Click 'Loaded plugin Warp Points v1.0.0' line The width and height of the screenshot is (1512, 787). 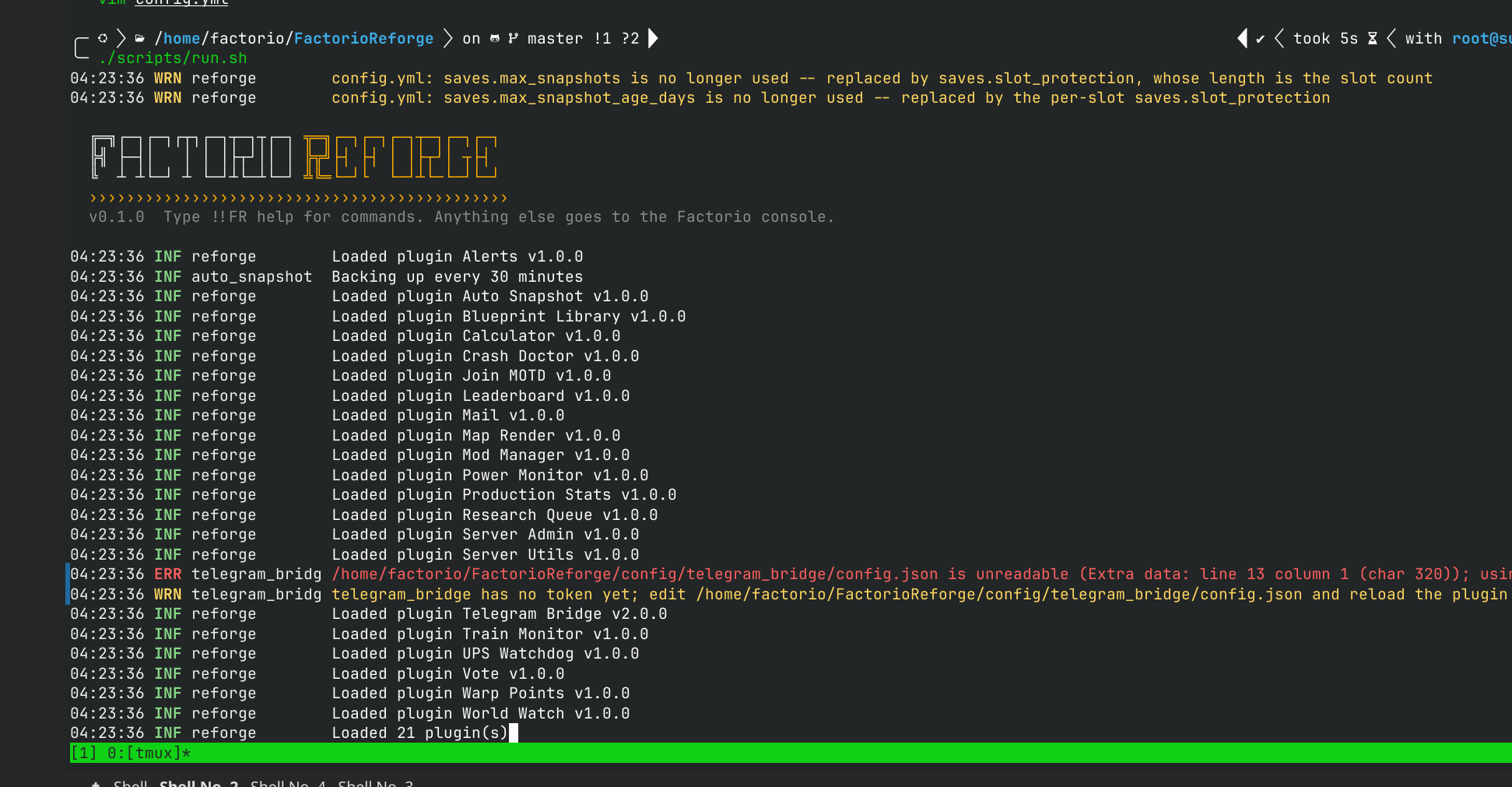pos(480,694)
